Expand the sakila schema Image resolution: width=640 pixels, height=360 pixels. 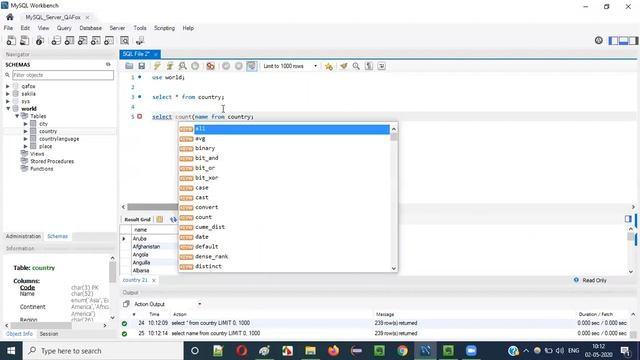[x=8, y=93]
